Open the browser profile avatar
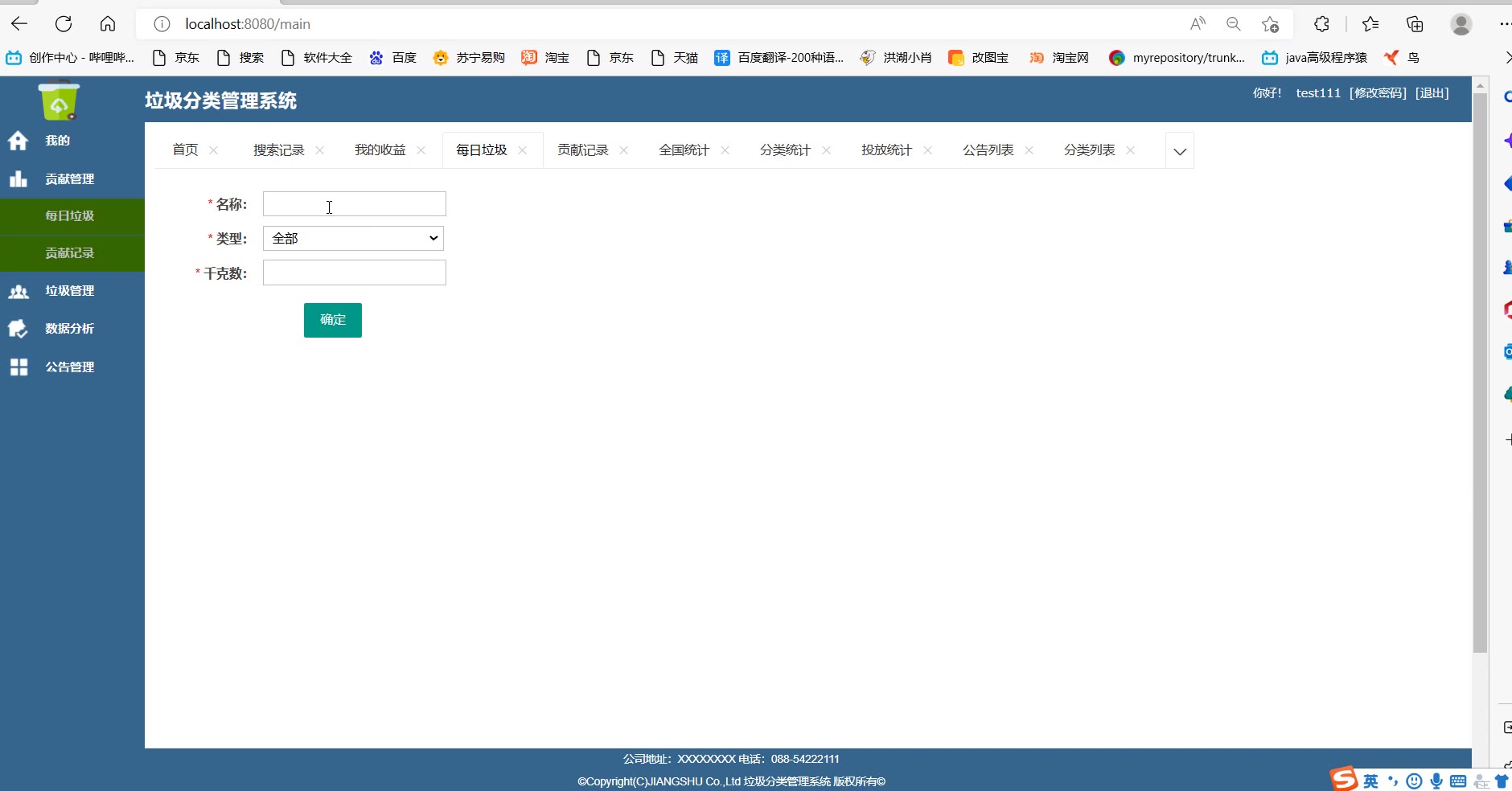This screenshot has width=1512, height=791. (x=1461, y=24)
